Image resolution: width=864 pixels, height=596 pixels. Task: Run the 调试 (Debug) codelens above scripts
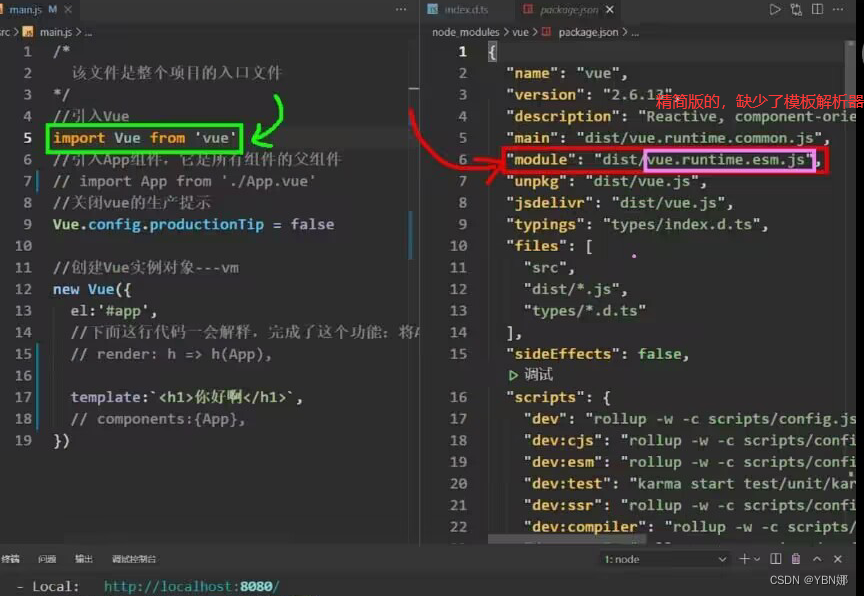tap(531, 375)
